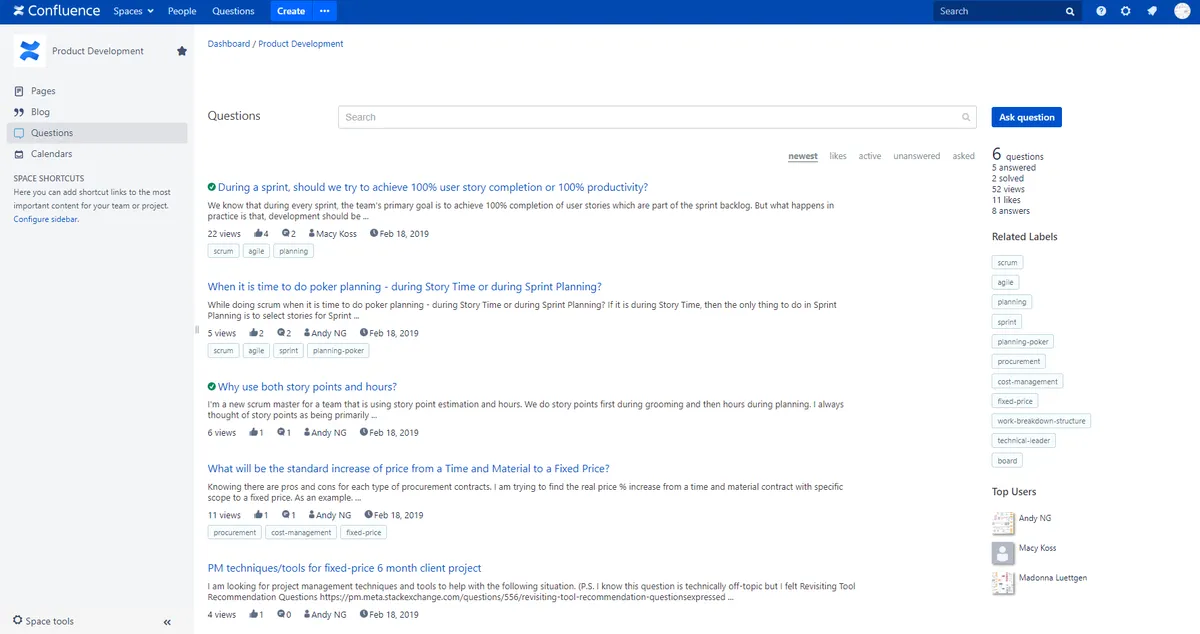This screenshot has height=634, width=1200.
Task: Sort questions by newest
Action: pos(802,156)
